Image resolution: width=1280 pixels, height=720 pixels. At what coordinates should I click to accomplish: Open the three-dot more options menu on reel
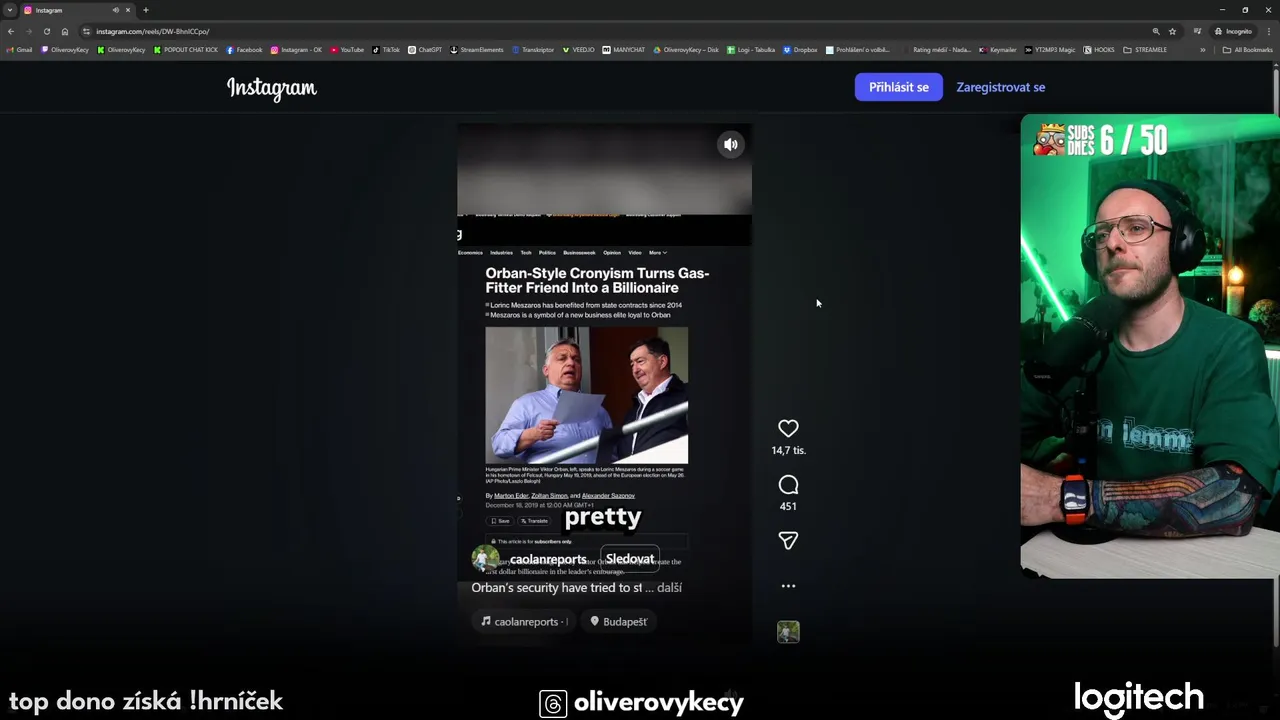pyautogui.click(x=788, y=586)
